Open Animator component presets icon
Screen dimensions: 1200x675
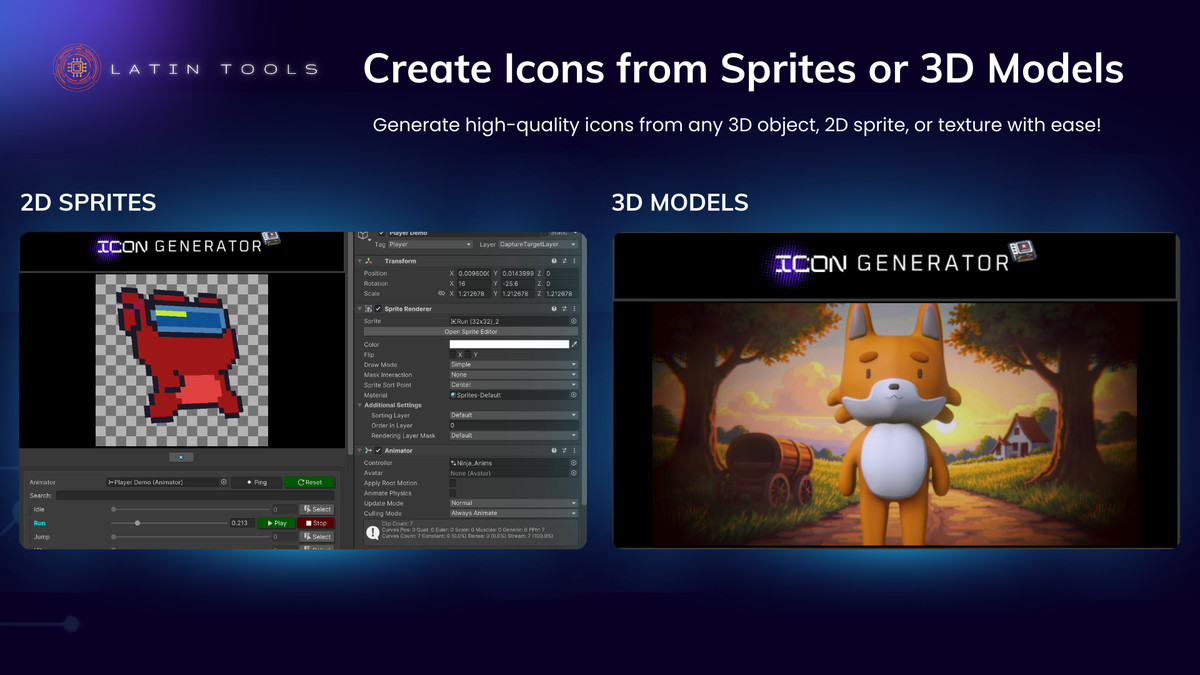(564, 451)
